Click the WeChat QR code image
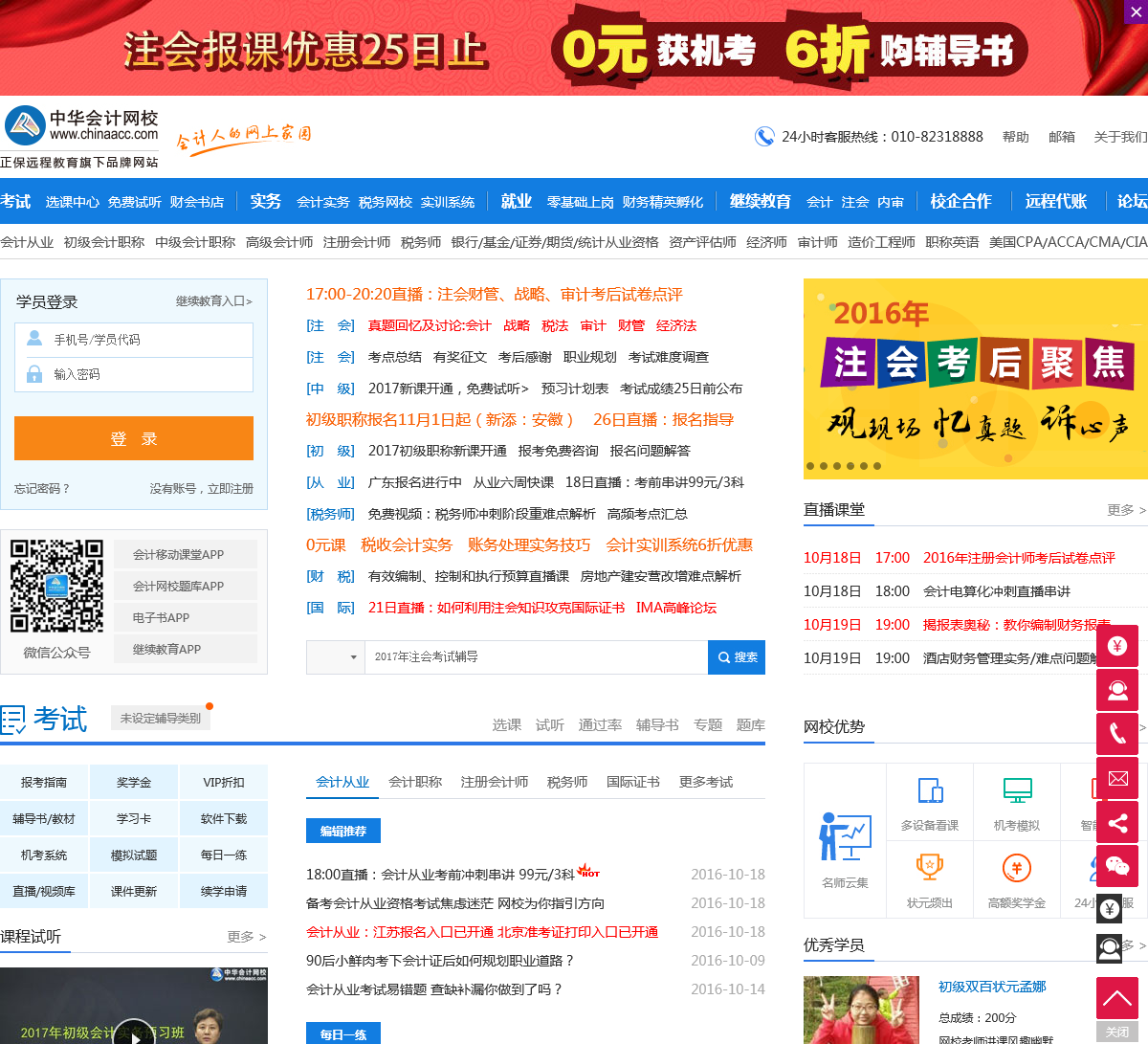 tap(56, 586)
